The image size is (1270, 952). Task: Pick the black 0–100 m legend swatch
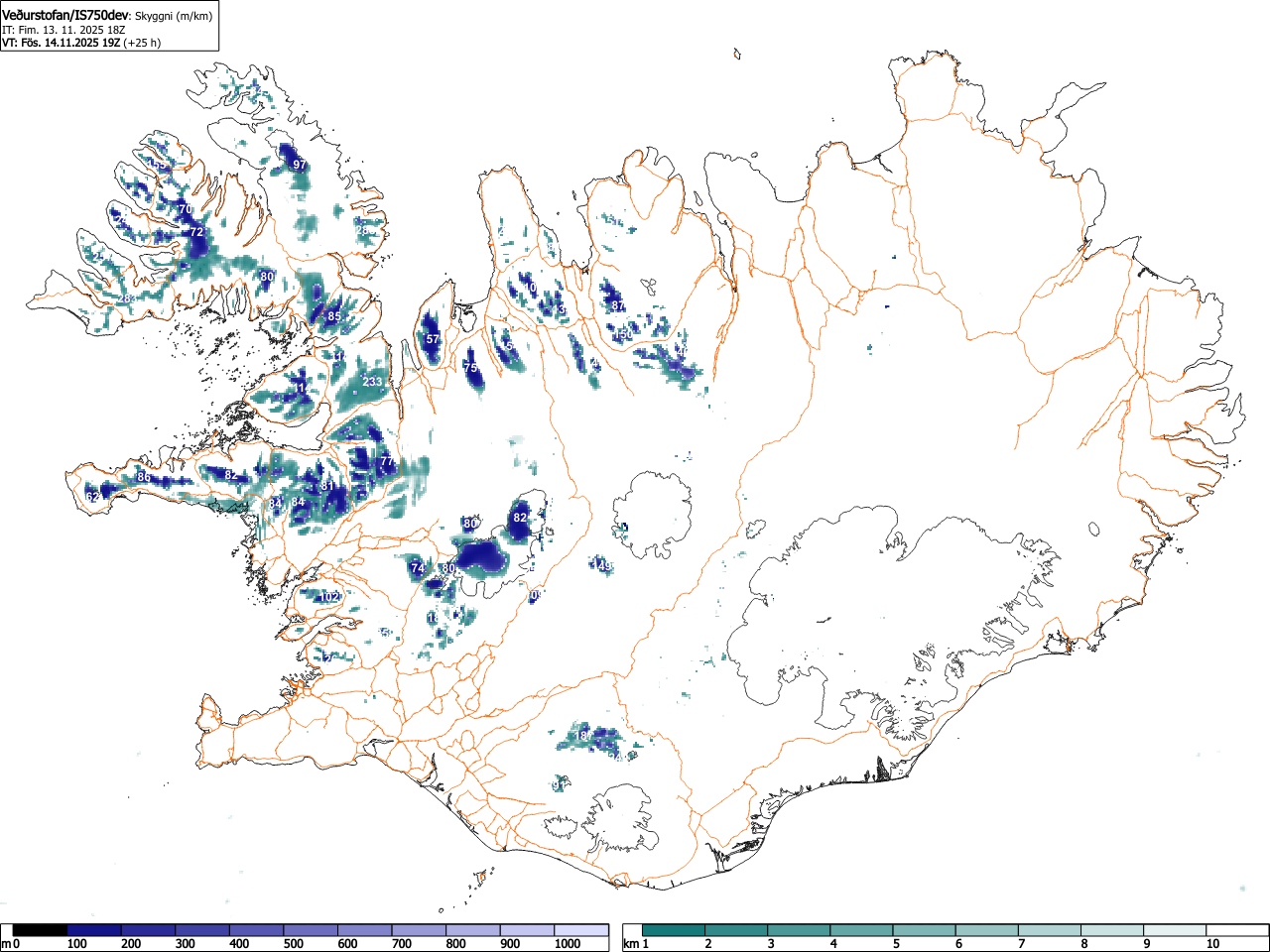click(40, 930)
